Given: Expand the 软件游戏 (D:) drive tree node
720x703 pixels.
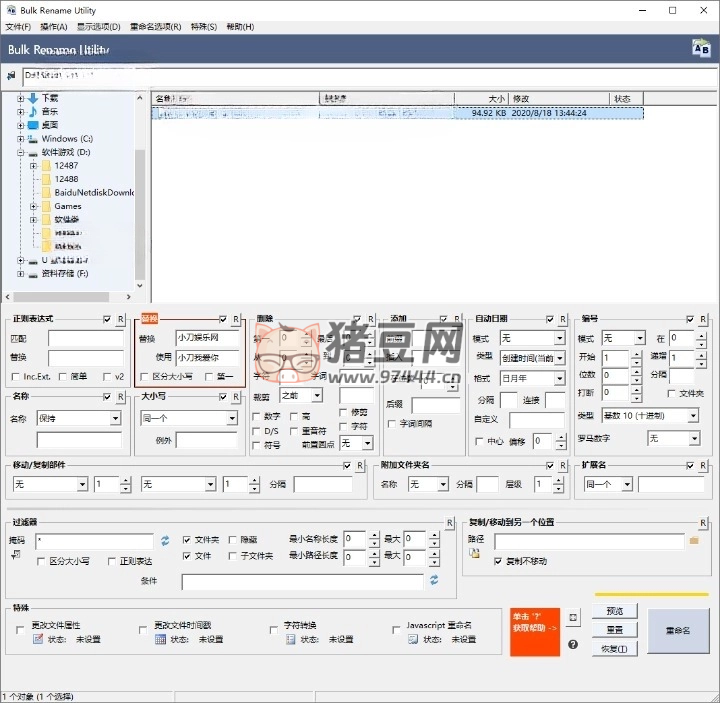Looking at the screenshot, I should [x=20, y=152].
